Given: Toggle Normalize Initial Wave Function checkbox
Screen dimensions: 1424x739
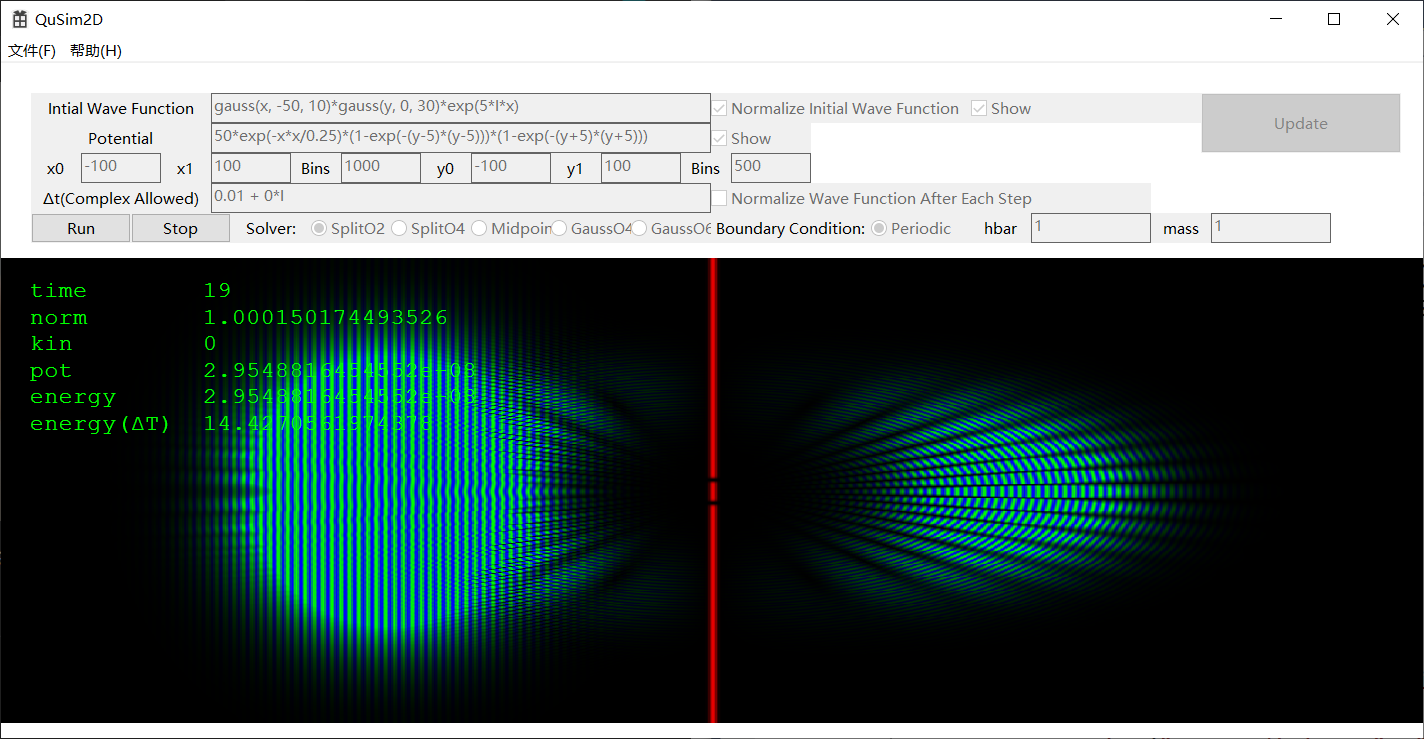Looking at the screenshot, I should click(x=719, y=108).
